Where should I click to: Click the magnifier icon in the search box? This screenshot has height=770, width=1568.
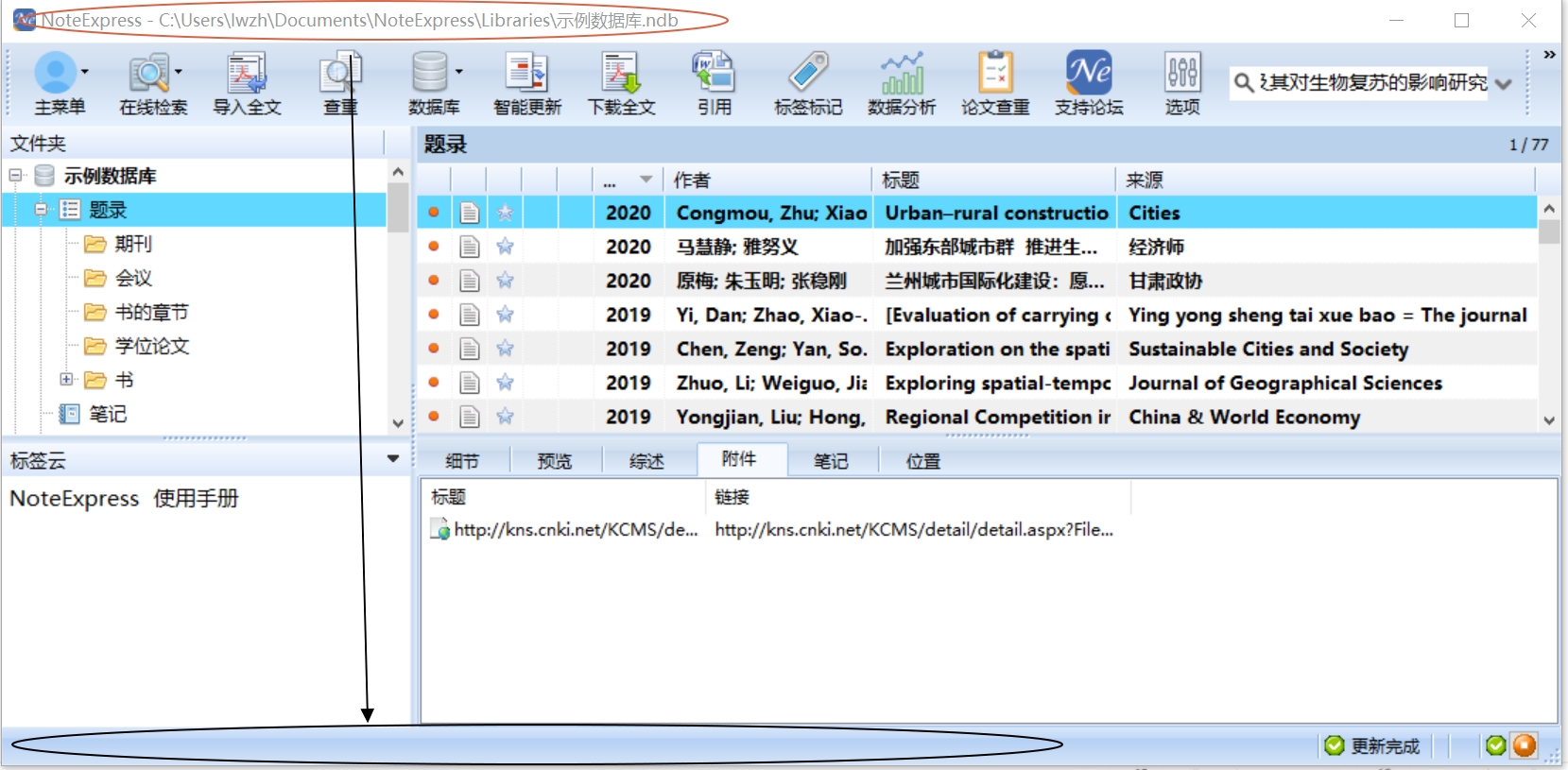point(1244,83)
